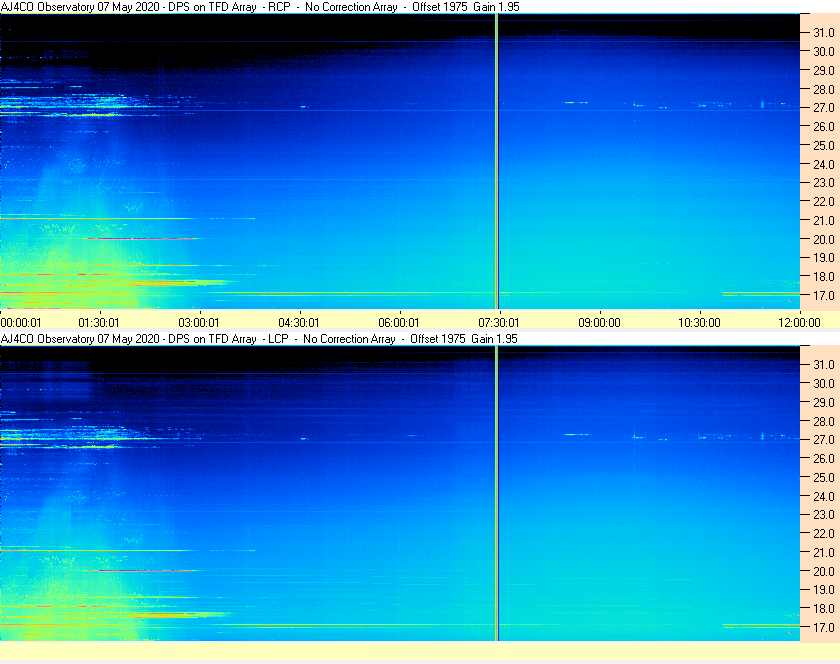Click the RCP spectrogram title text
The image size is (840, 664).
tap(260, 7)
